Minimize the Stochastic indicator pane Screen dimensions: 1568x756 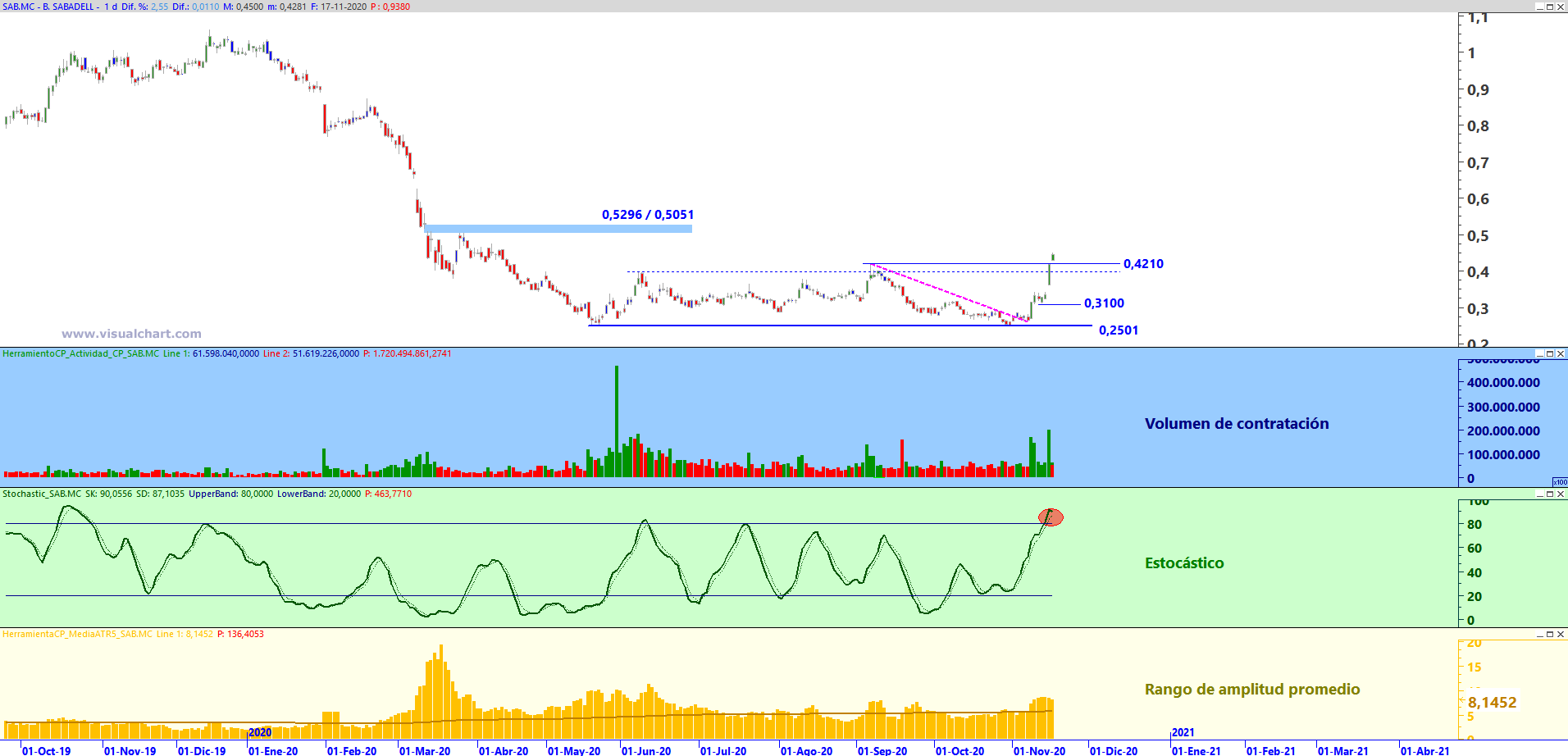[x=1539, y=494]
